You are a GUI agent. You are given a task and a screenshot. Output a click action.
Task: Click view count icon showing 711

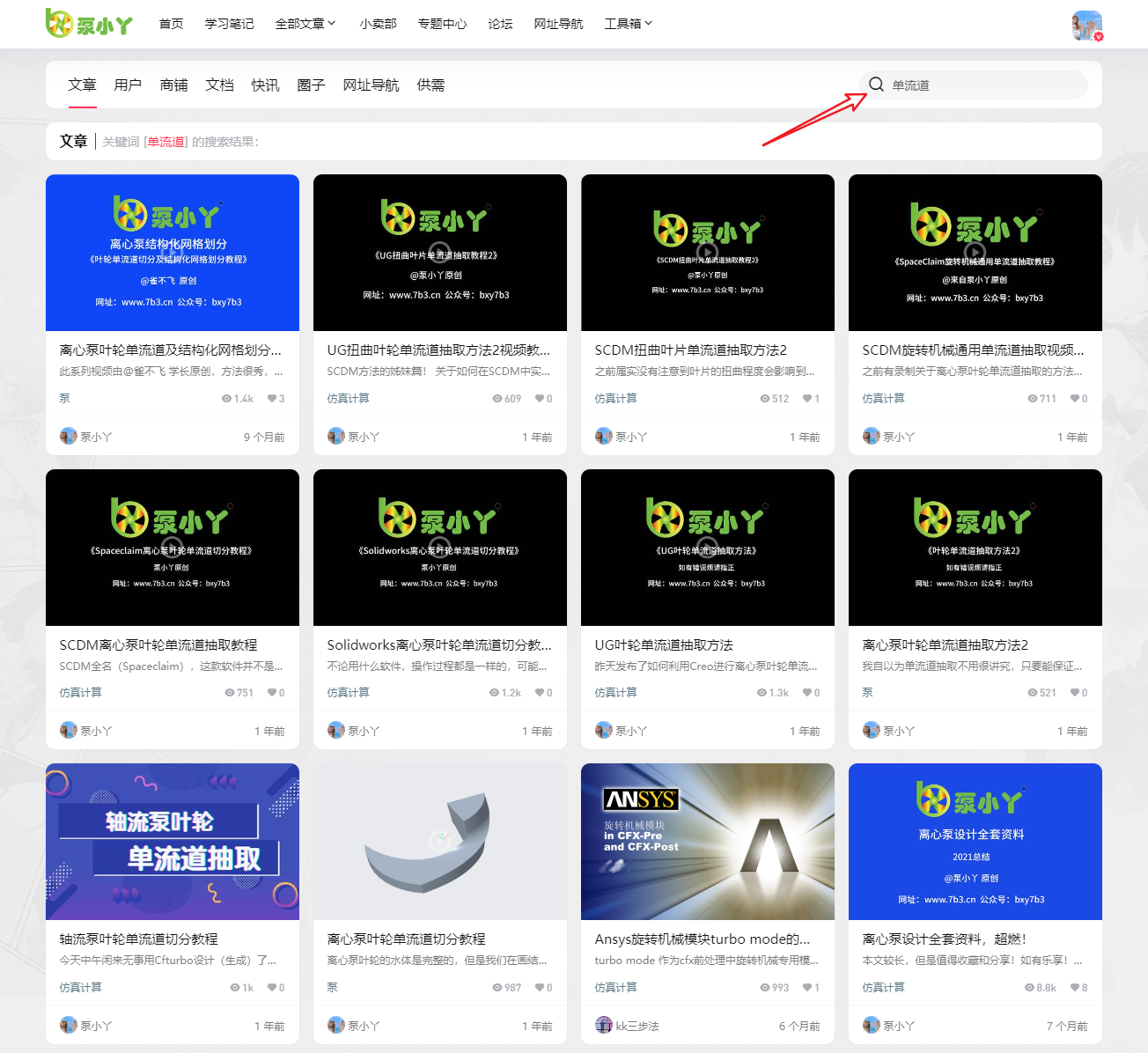pyautogui.click(x=1033, y=399)
